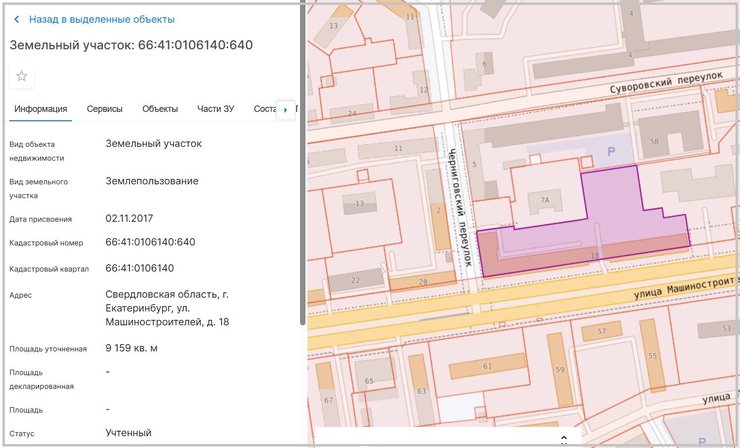
Task: Select the date value 02.11.2017
Action: 129,219
